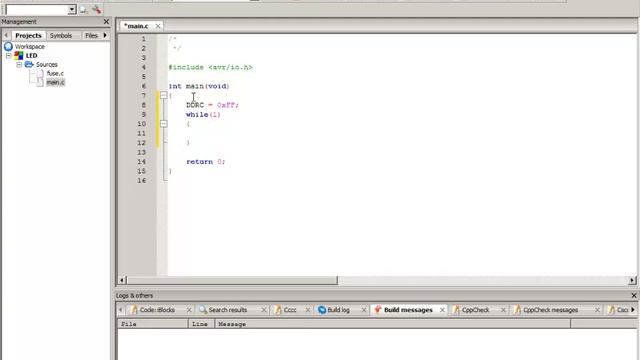640x360 pixels.
Task: Click the editor horizontal scrollbar thumb
Action: tap(232, 280)
